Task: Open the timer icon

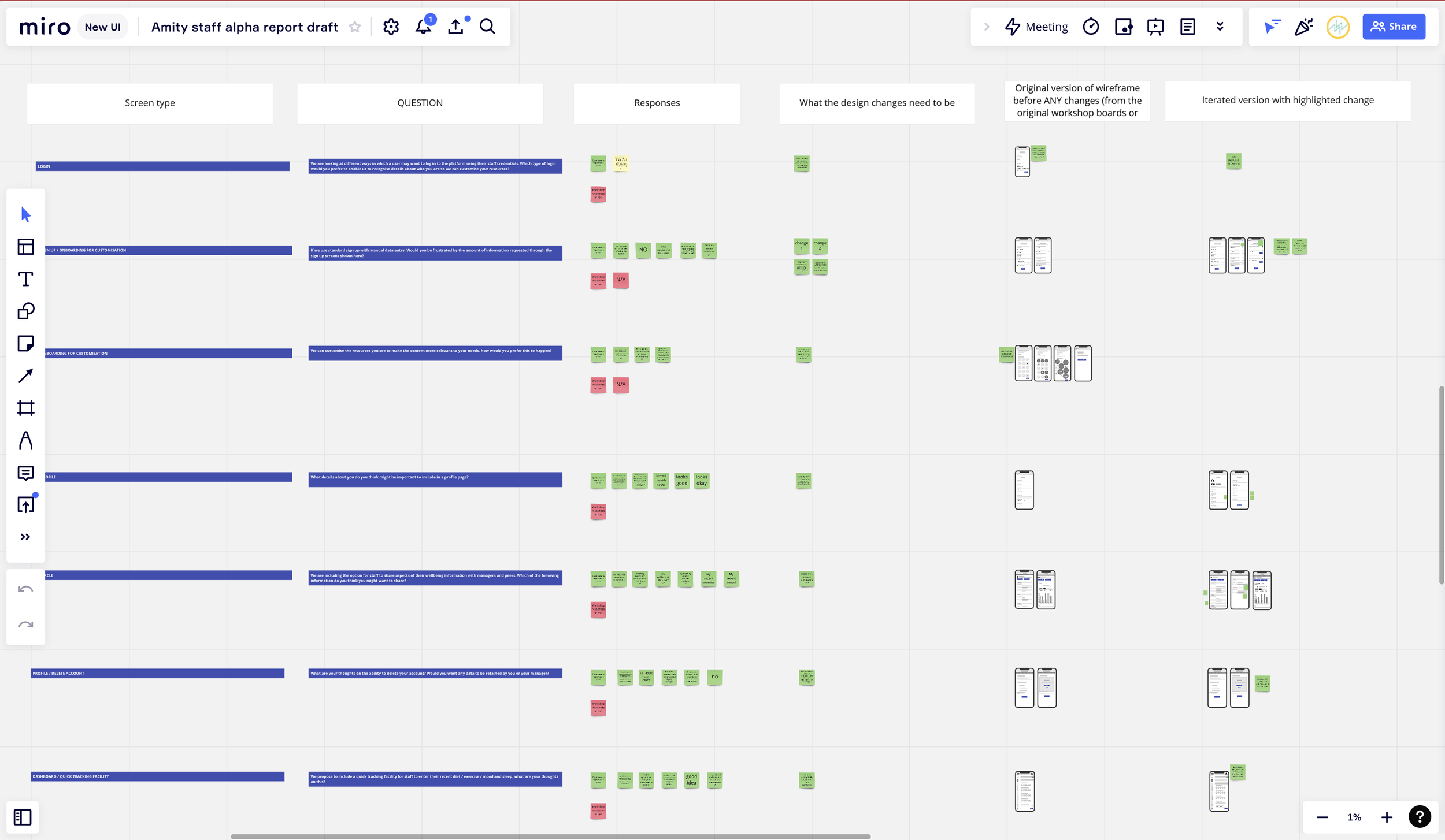Action: pos(1091,27)
